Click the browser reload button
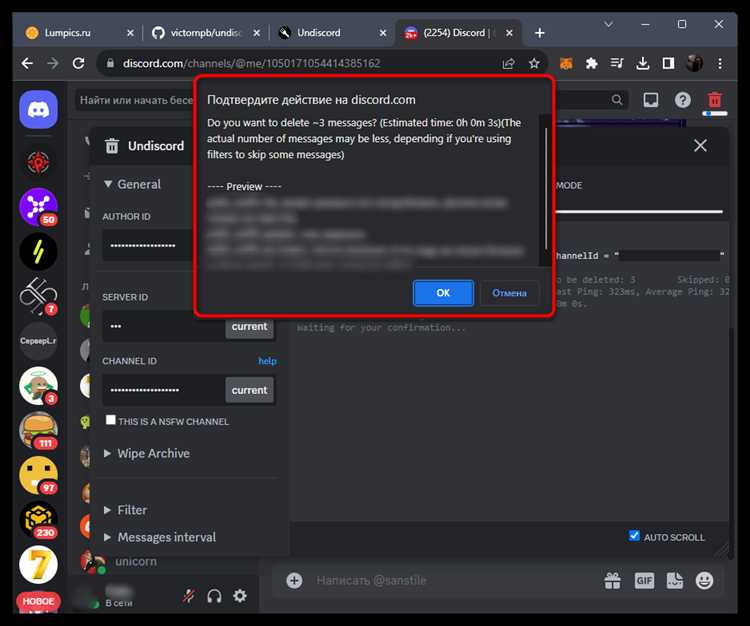Screen dimensions: 750x626 point(78,63)
